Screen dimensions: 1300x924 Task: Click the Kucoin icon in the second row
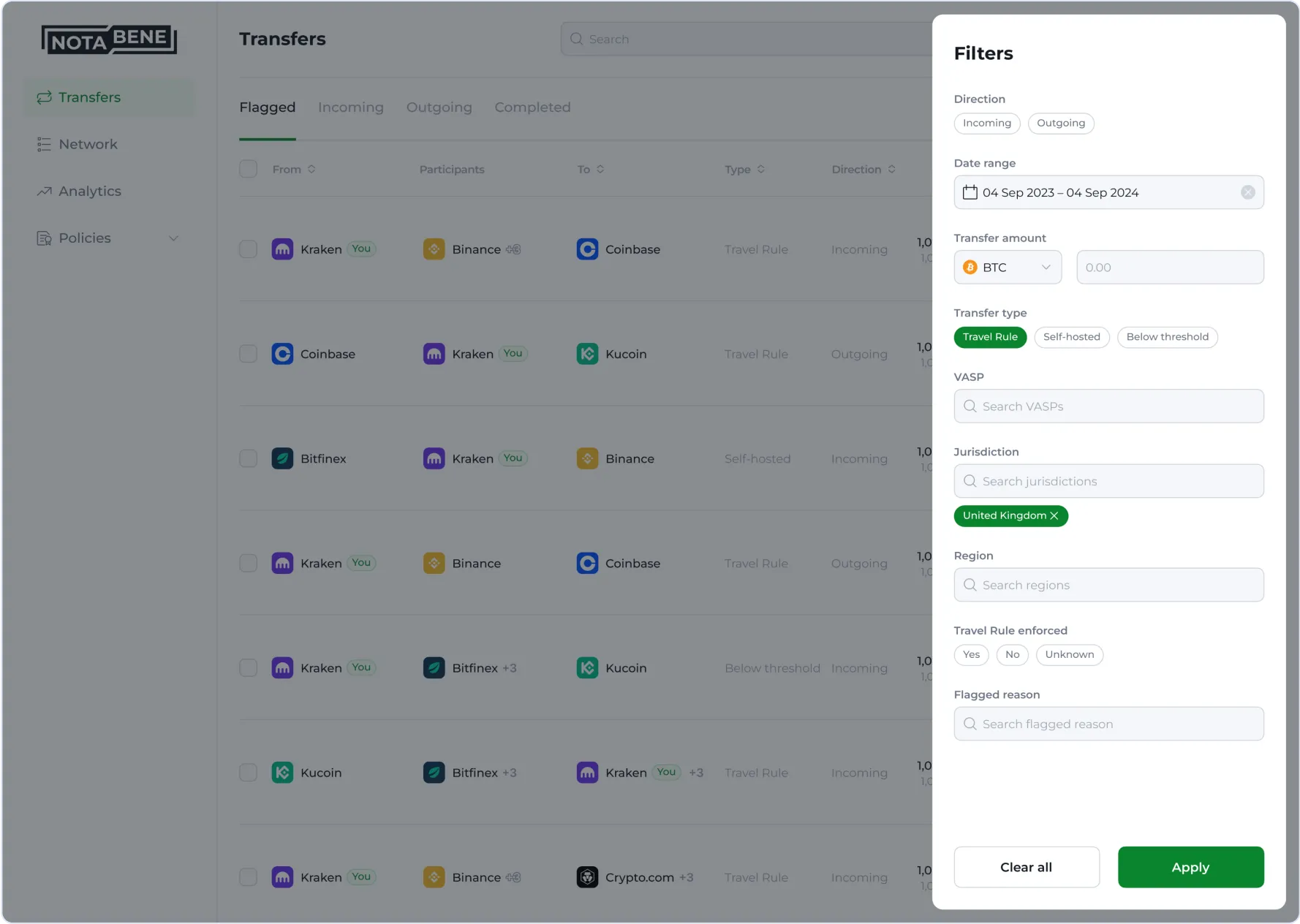click(587, 354)
